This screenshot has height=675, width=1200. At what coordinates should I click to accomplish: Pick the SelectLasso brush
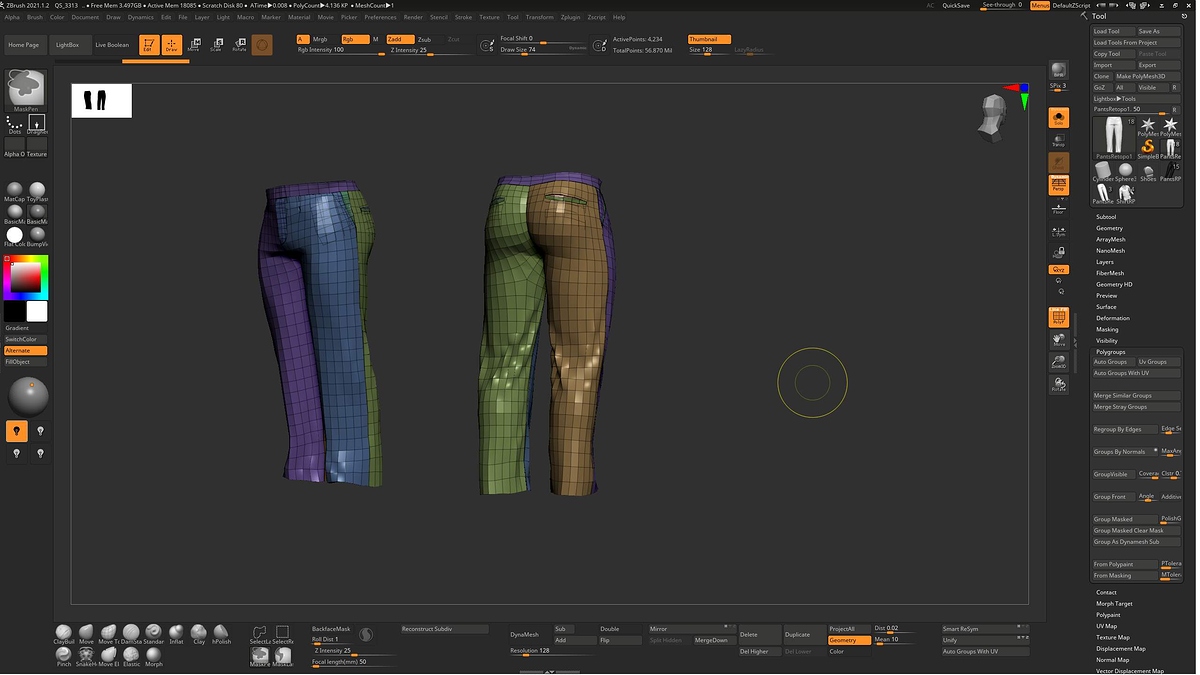click(x=259, y=634)
